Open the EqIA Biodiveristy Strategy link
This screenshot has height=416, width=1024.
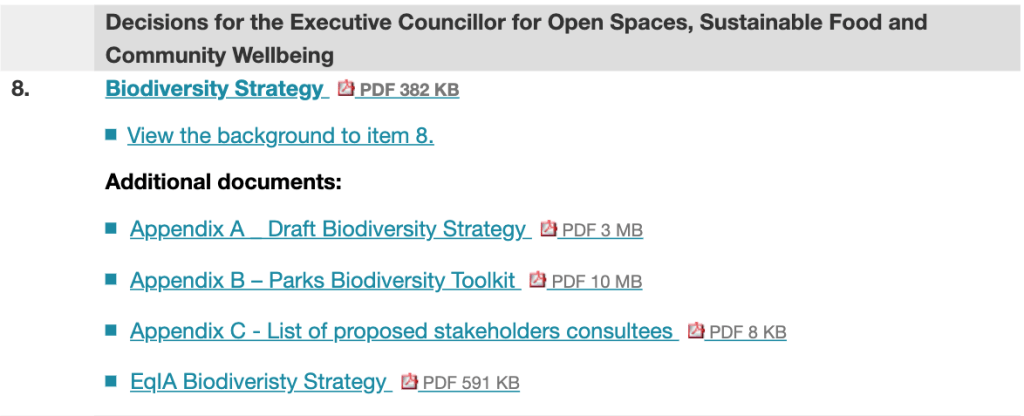coord(258,381)
